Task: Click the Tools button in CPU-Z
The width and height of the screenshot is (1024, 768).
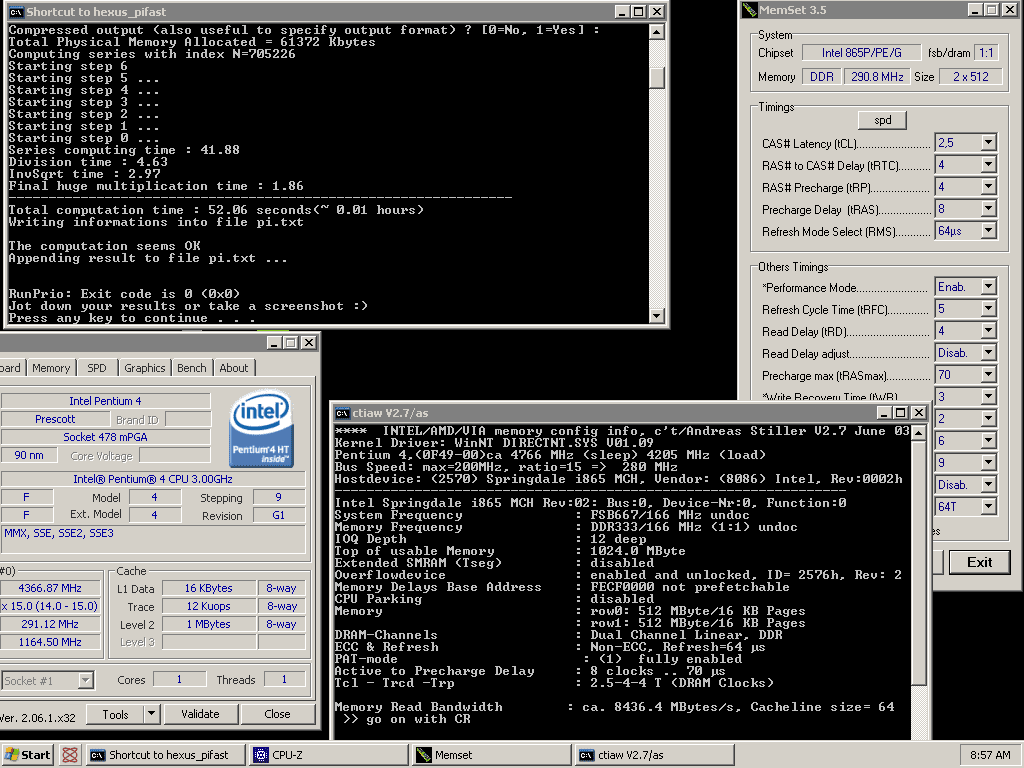Action: click(x=115, y=714)
